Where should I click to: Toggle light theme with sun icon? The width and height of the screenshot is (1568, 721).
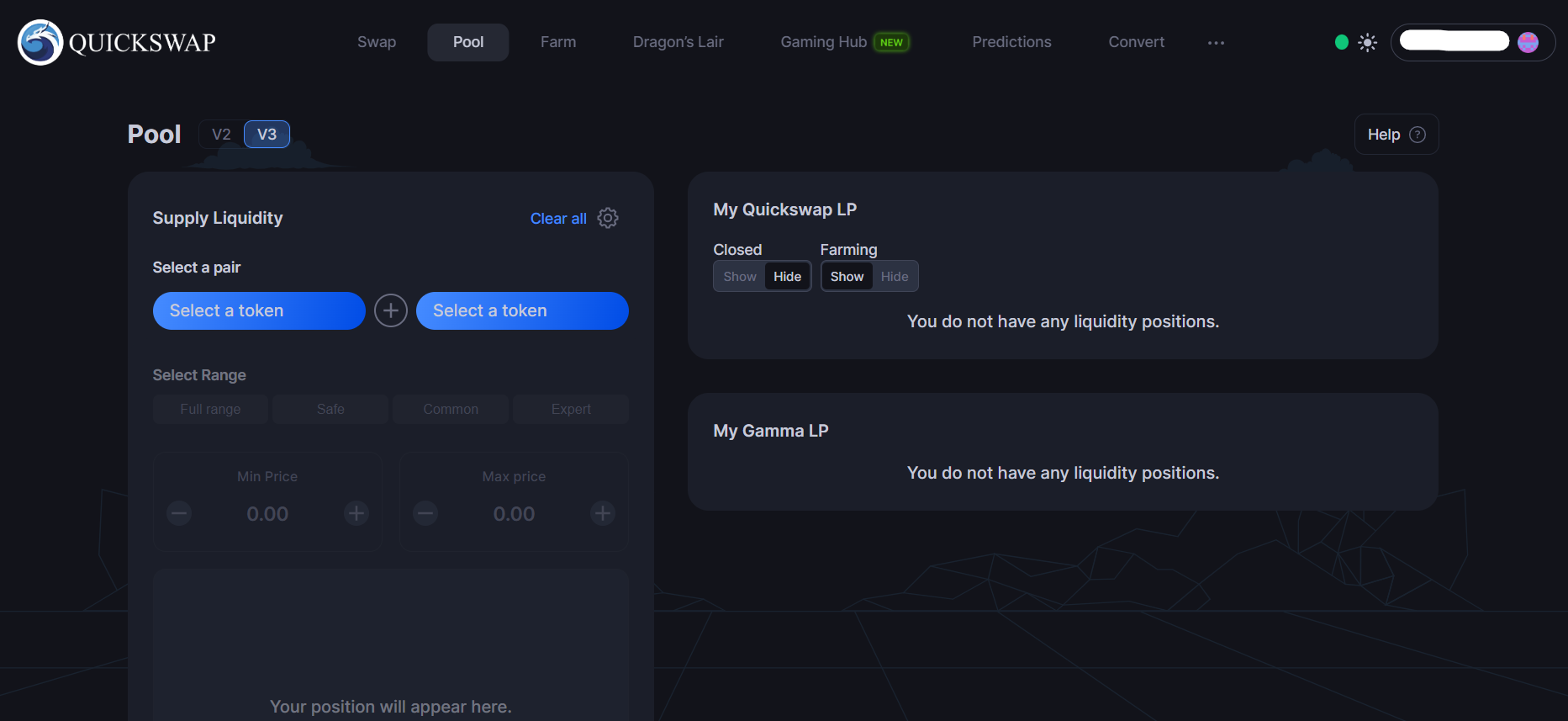coord(1367,42)
